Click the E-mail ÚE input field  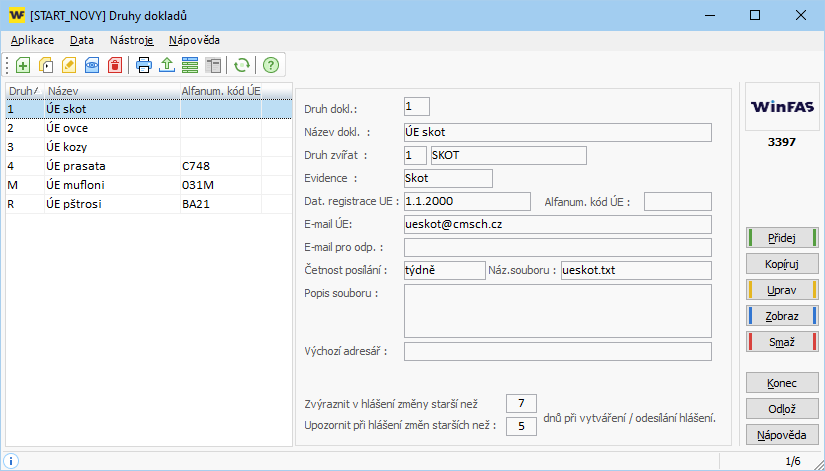(556, 224)
